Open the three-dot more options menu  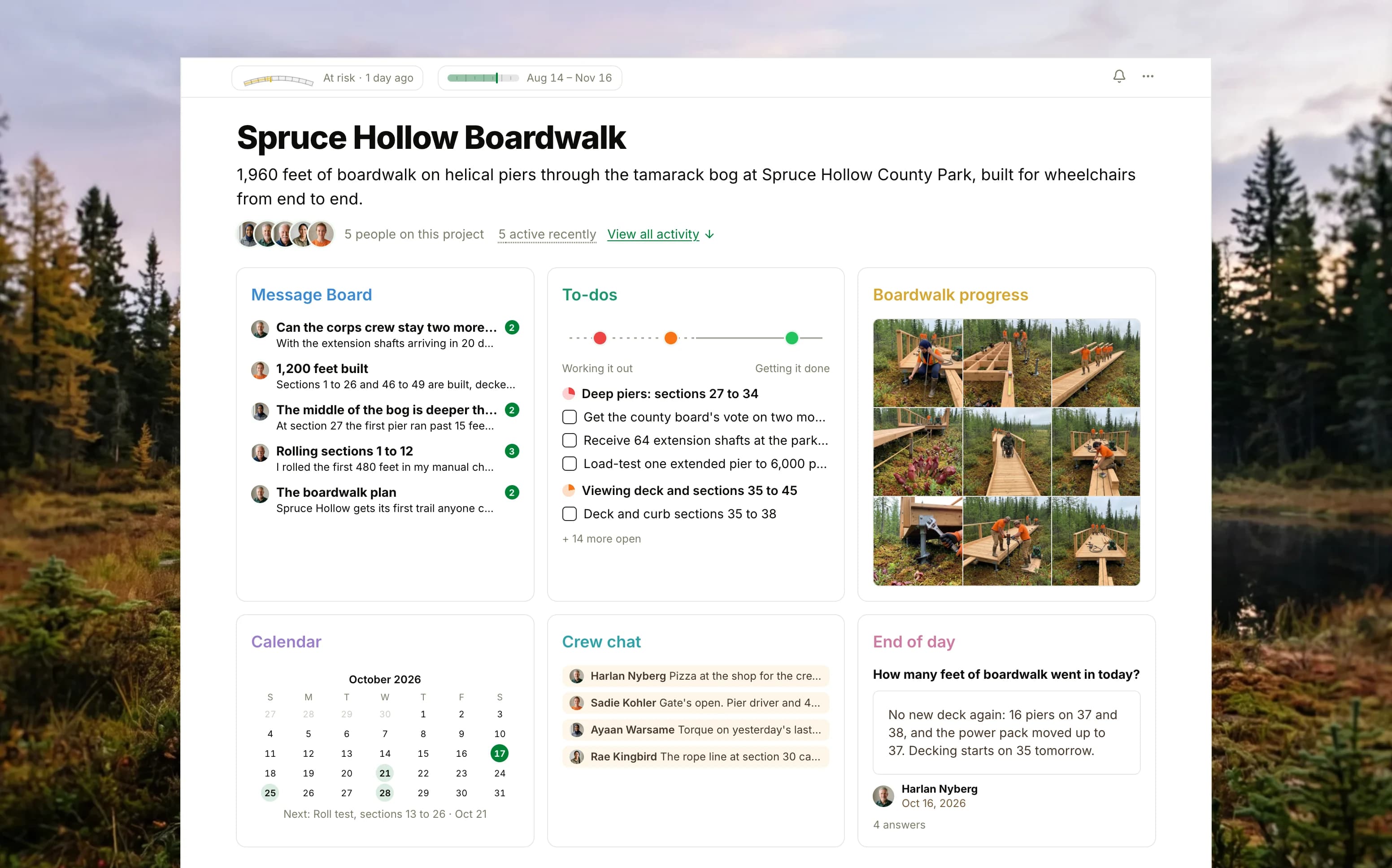coord(1148,76)
